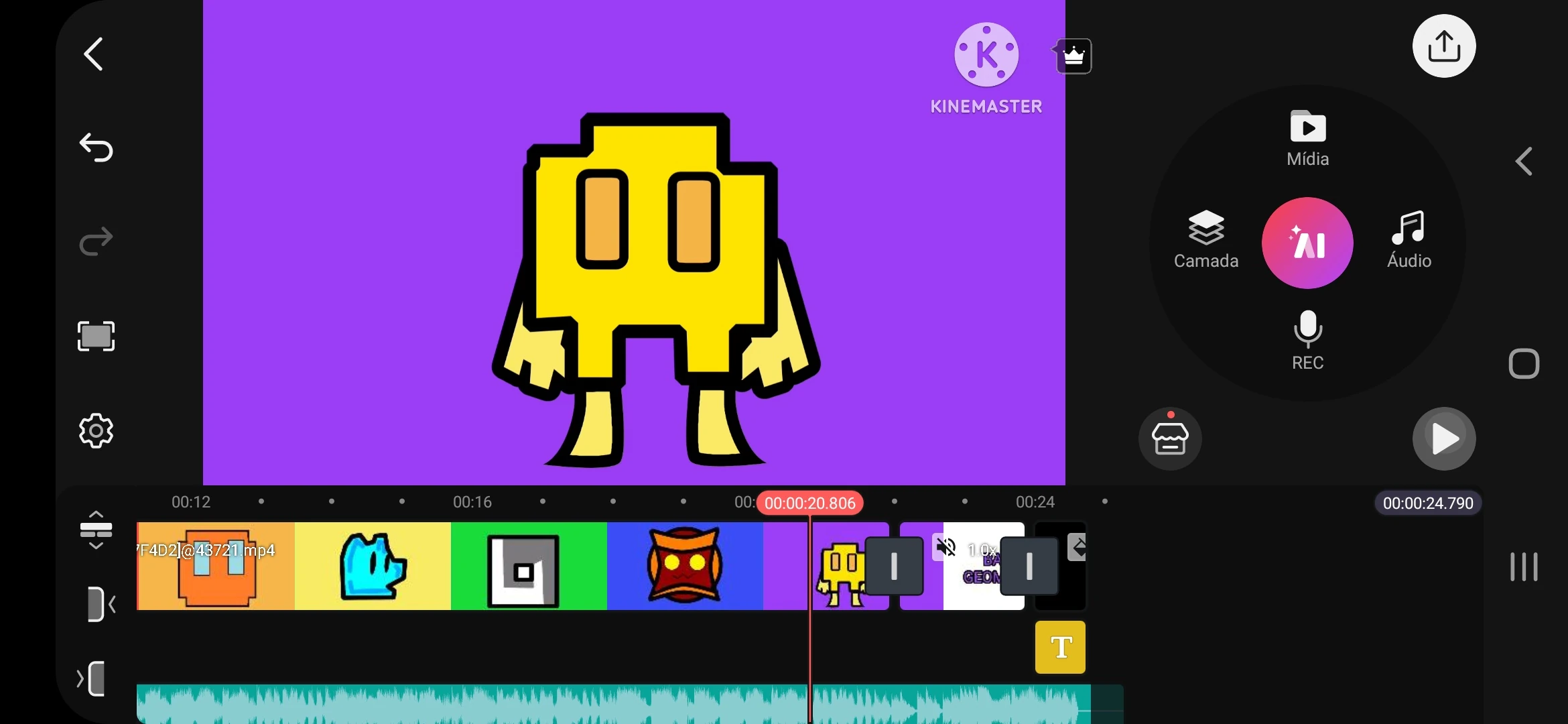Go back with the left arrow
The width and height of the screenshot is (1568, 724).
[94, 54]
